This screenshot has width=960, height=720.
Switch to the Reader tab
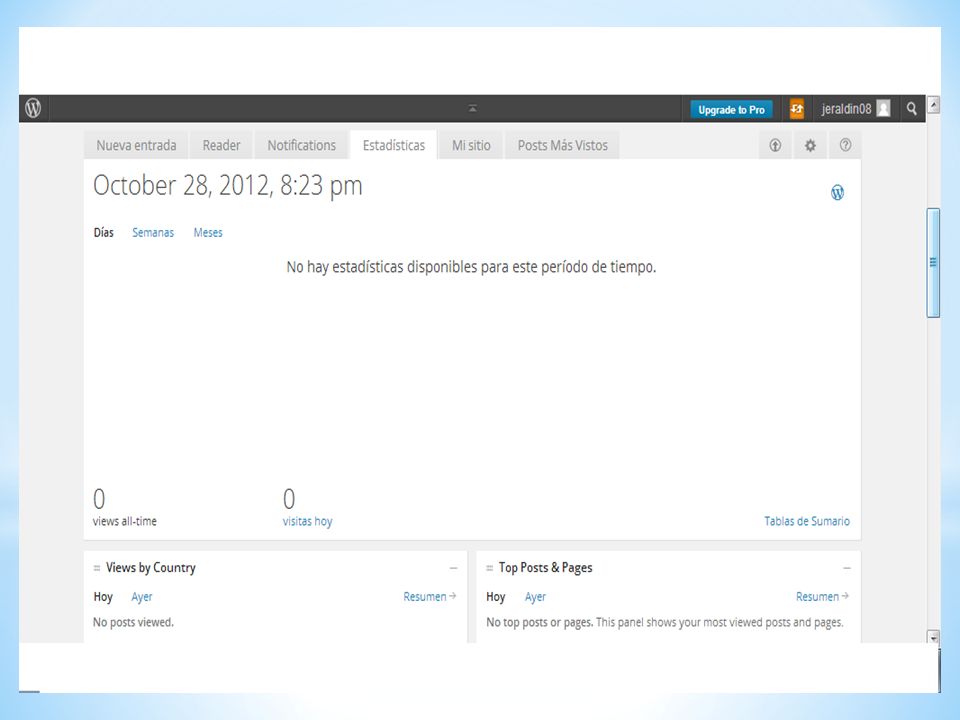(x=221, y=145)
